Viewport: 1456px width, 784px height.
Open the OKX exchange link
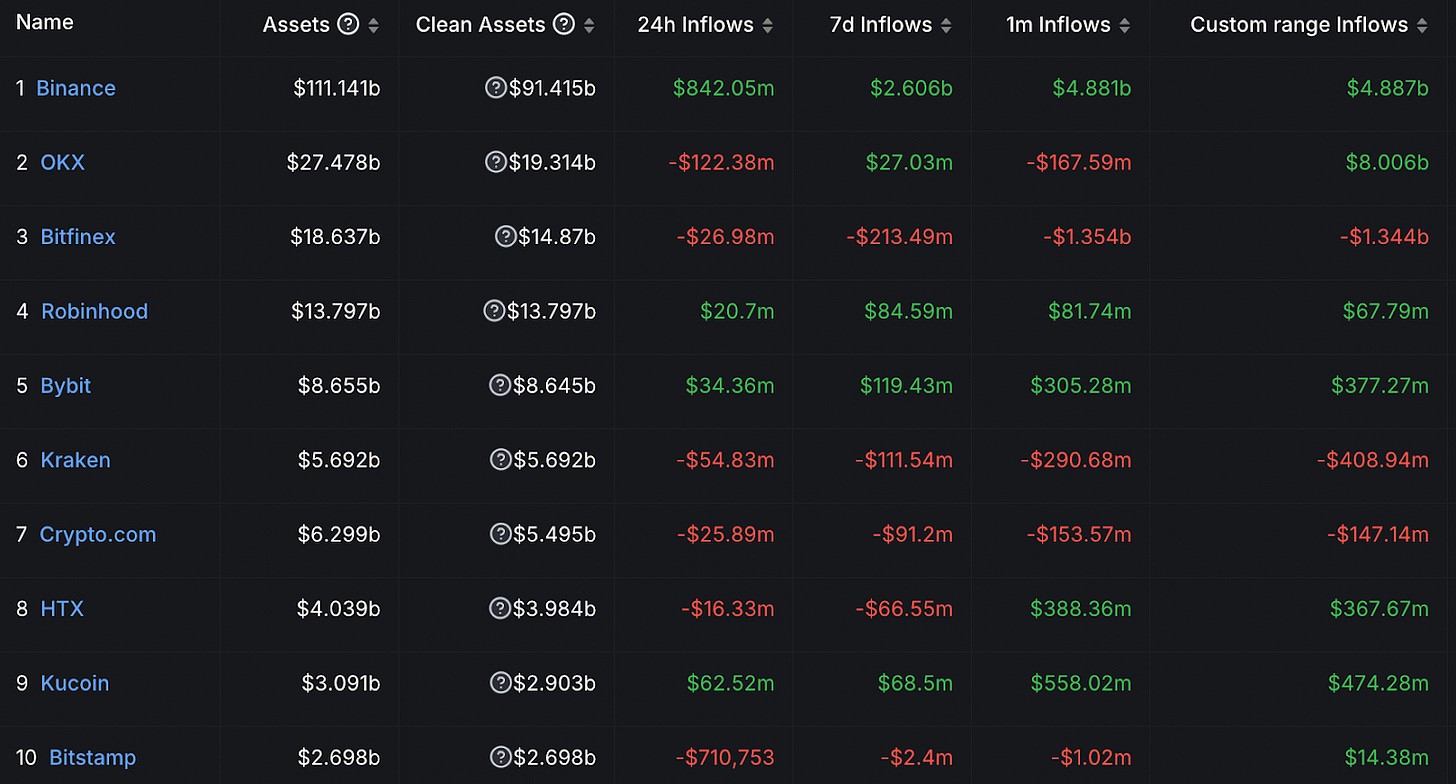(x=62, y=162)
